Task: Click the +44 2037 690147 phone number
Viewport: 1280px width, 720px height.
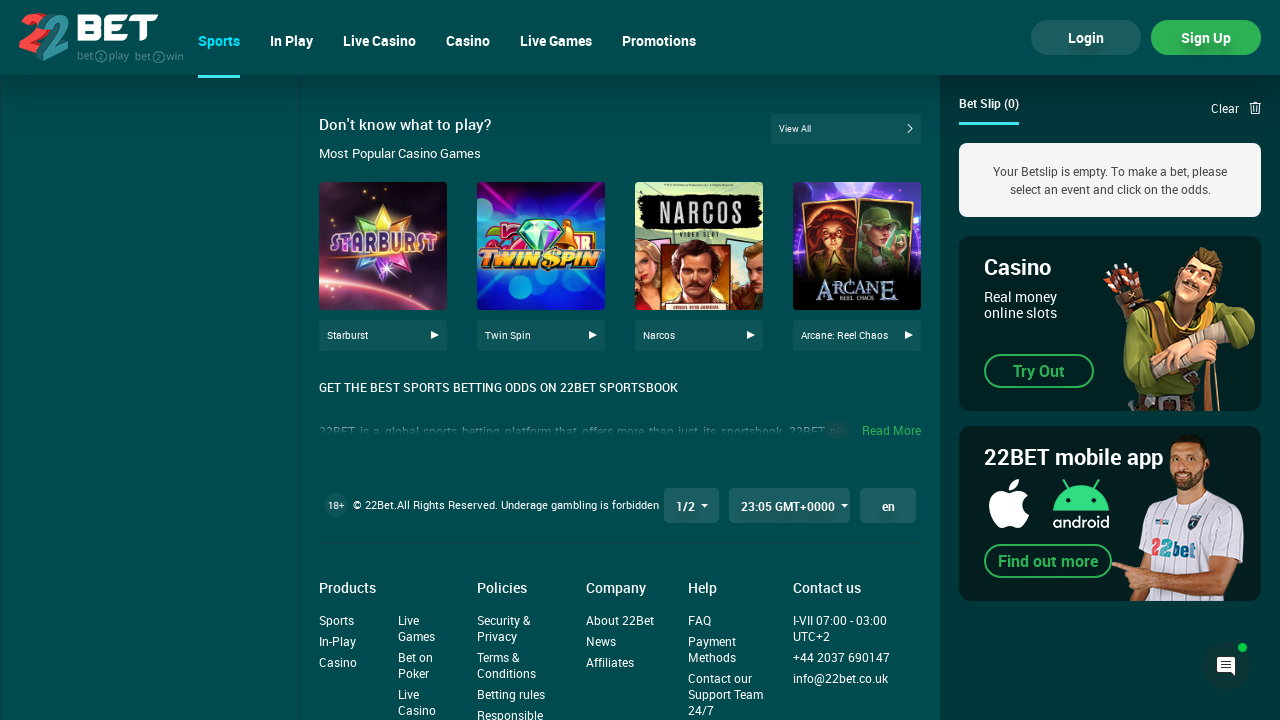Action: [841, 658]
